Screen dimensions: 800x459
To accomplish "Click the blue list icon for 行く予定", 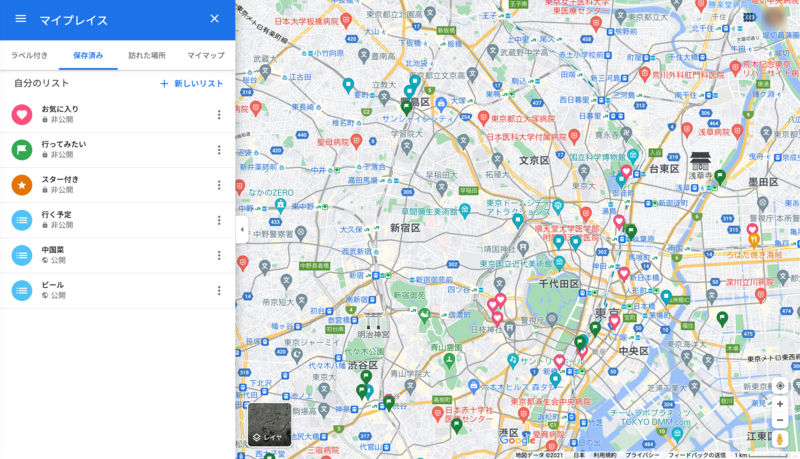I will (x=22, y=220).
